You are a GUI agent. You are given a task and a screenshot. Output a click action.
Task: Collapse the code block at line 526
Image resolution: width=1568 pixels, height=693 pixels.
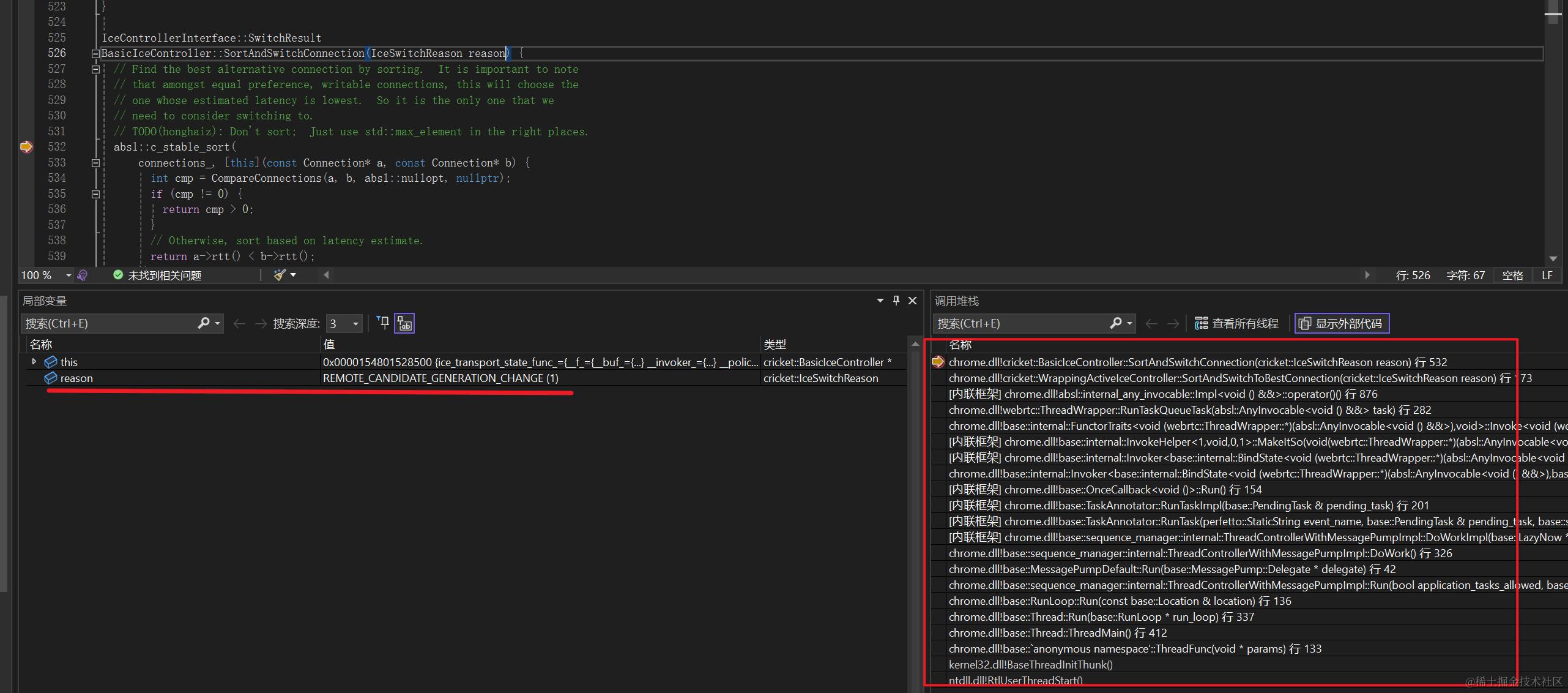95,54
